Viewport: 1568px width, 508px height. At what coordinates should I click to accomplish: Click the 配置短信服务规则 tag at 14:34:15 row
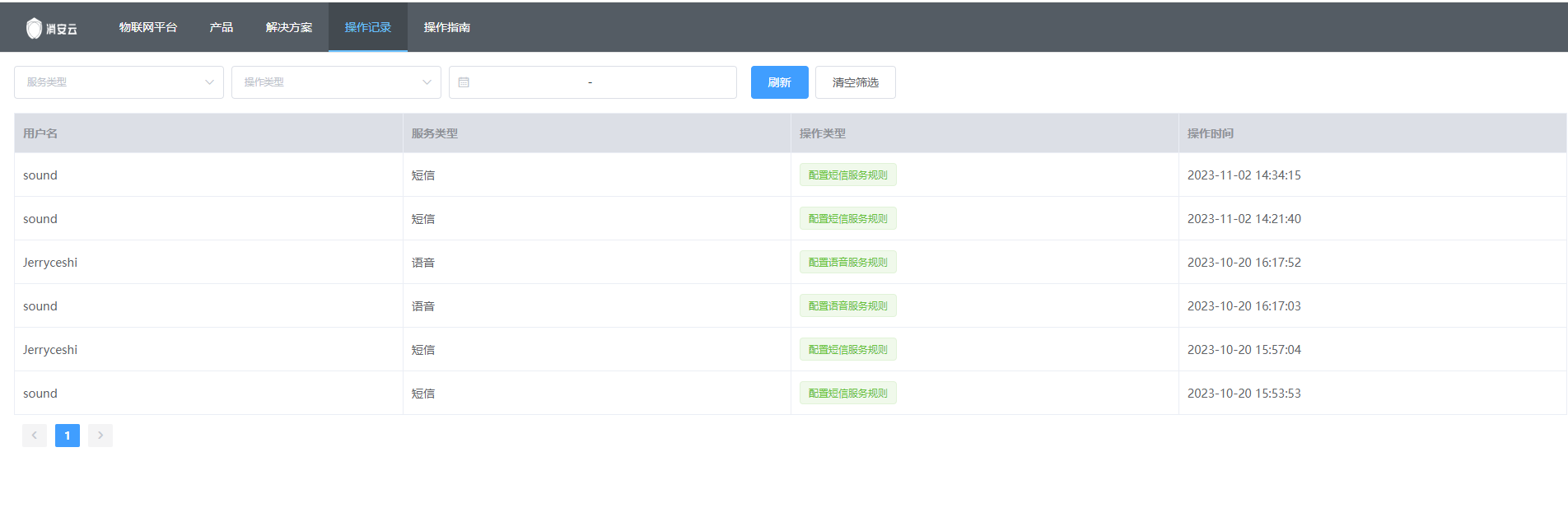click(848, 175)
